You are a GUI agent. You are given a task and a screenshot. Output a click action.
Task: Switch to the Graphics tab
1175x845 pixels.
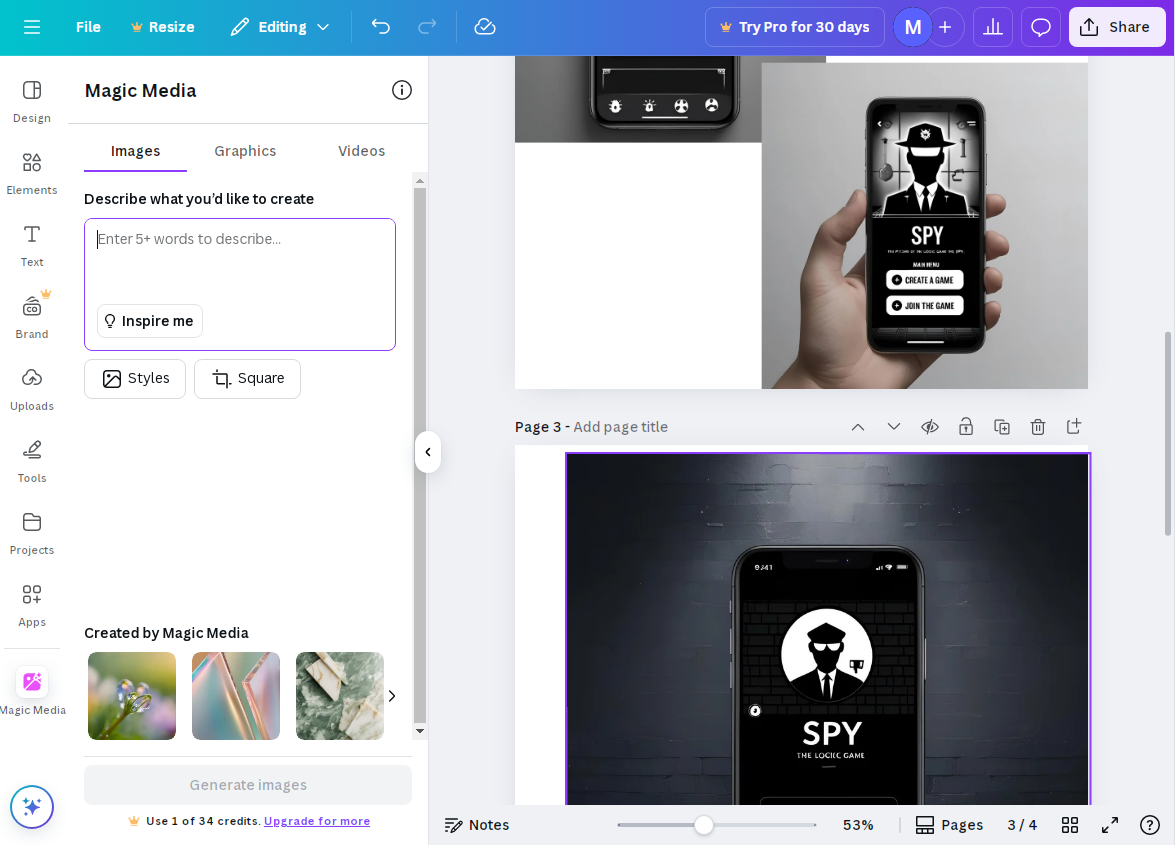pyautogui.click(x=245, y=151)
